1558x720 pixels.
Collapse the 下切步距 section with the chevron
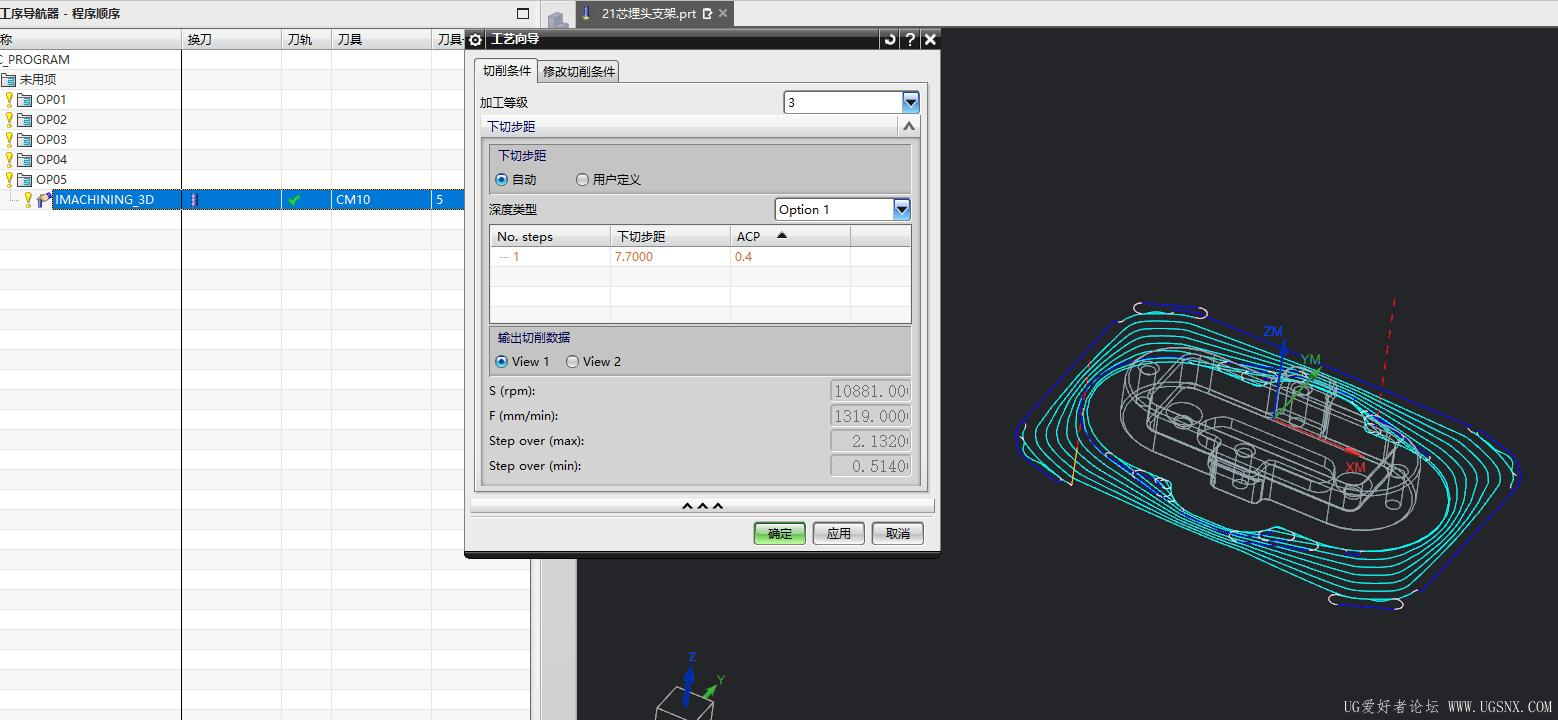[x=908, y=127]
